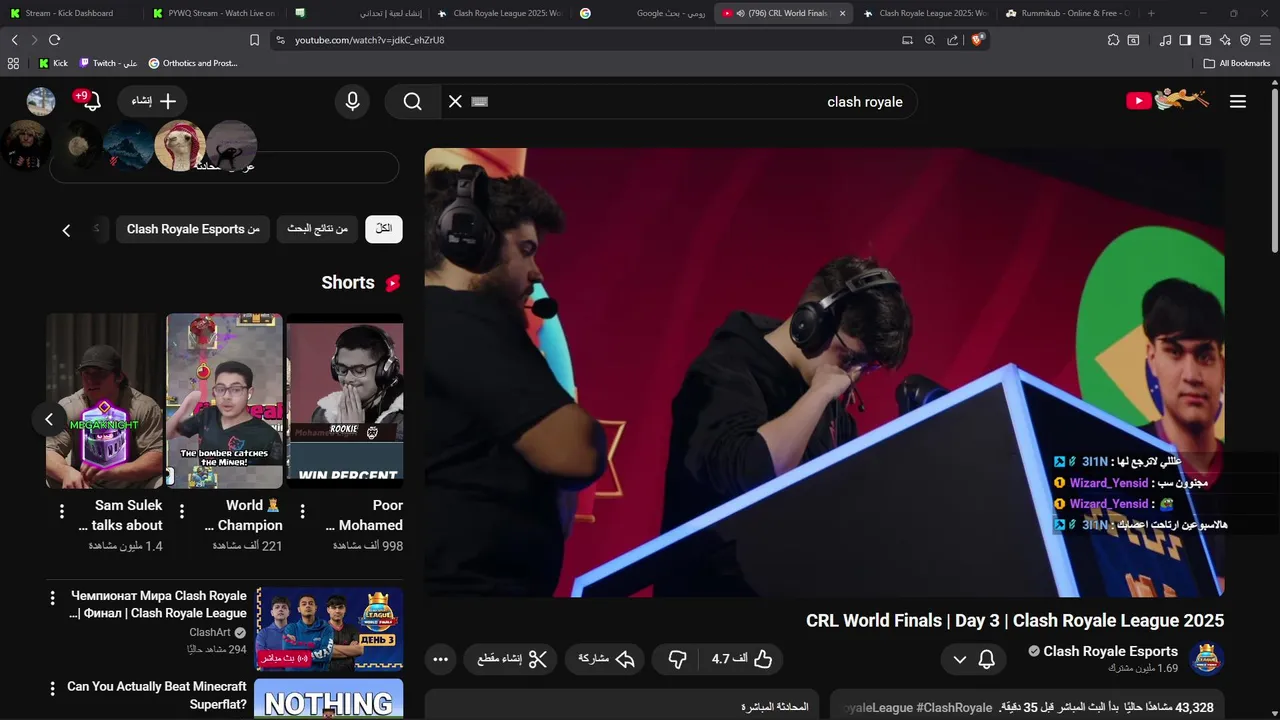Screen dimensions: 1280x720
Task: Click the مشاركة share button
Action: coord(607,659)
